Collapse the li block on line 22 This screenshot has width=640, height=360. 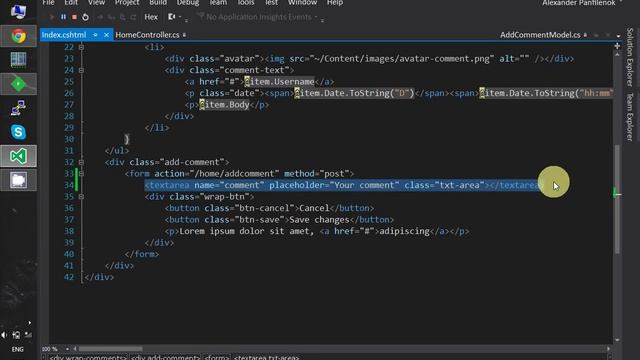click(x=81, y=47)
